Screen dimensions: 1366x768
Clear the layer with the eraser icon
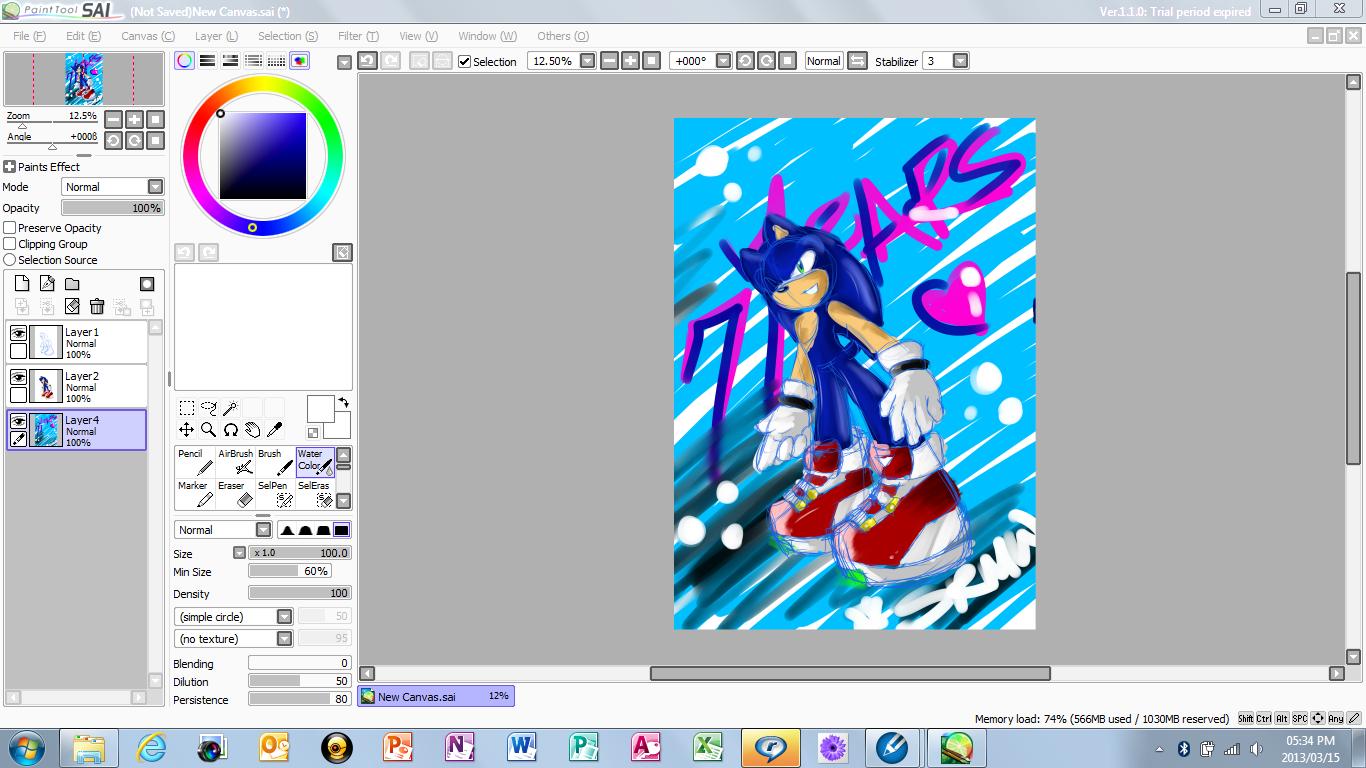point(72,306)
